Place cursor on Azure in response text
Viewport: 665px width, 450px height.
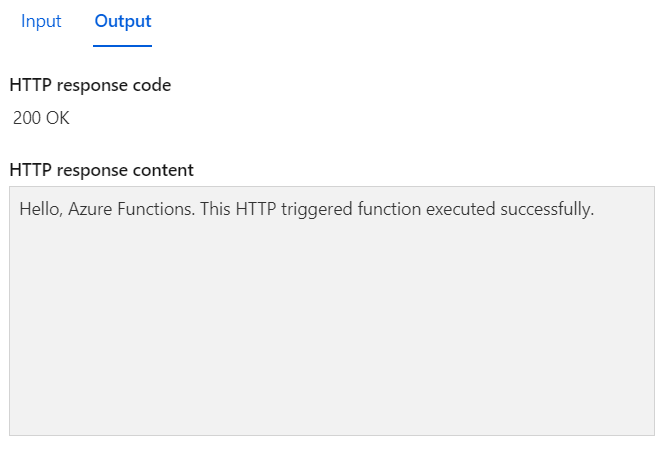[x=88, y=211]
